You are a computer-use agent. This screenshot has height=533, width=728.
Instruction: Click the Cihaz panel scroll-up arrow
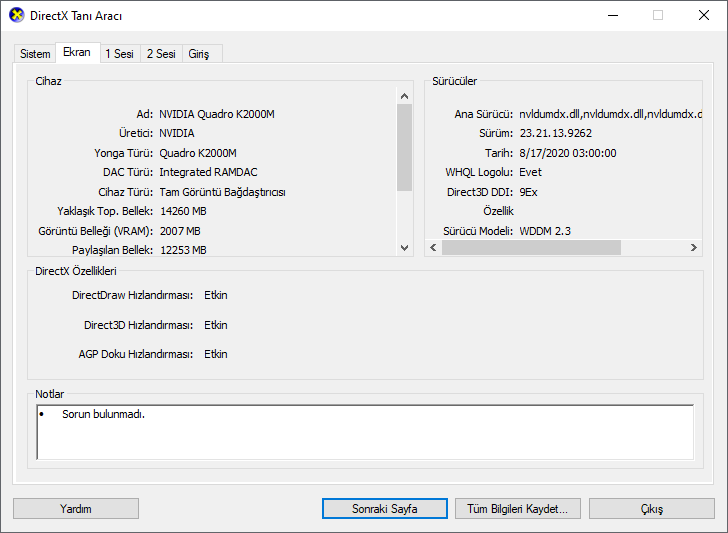(404, 96)
